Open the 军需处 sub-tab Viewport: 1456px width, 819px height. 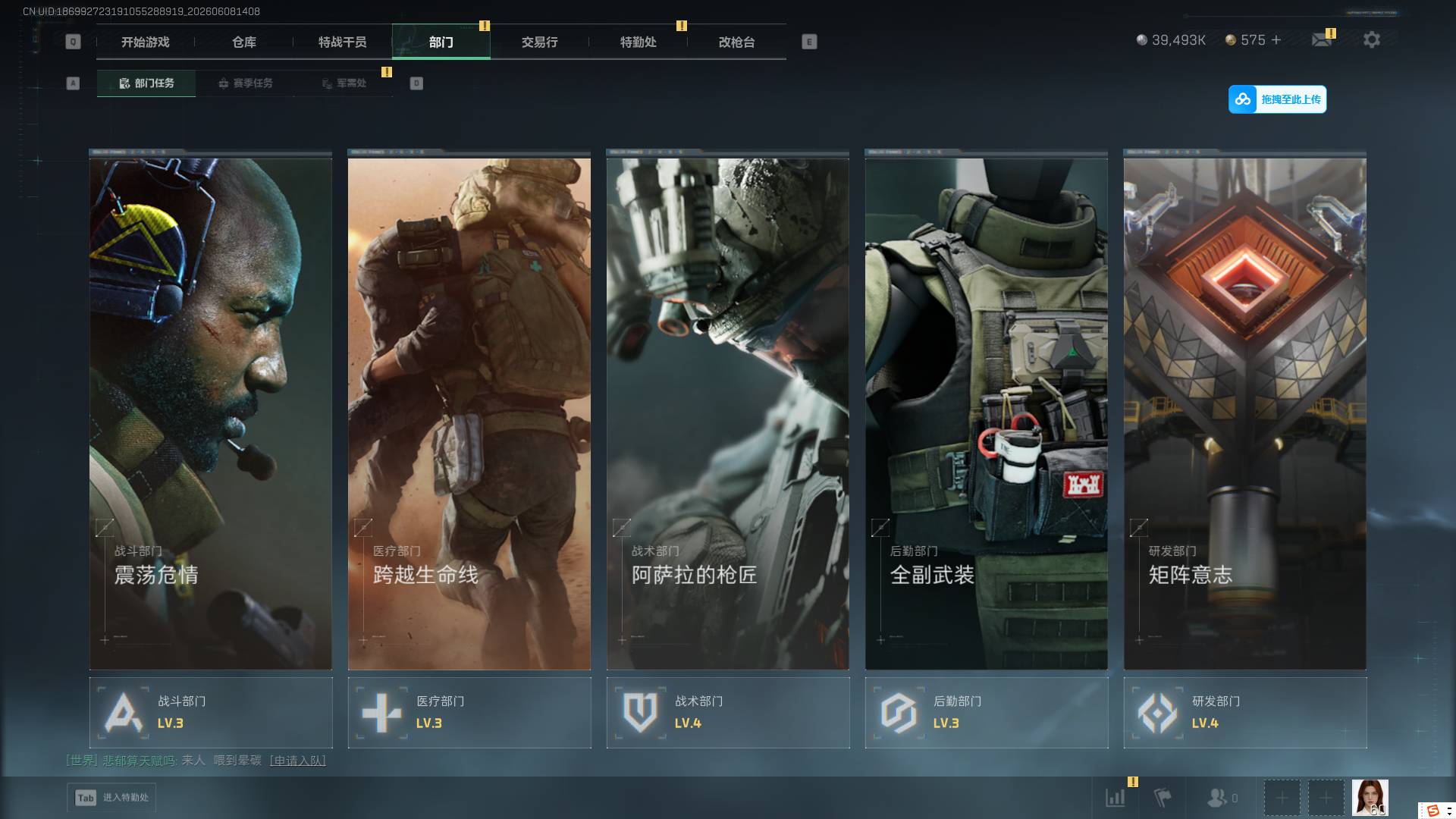[x=344, y=83]
